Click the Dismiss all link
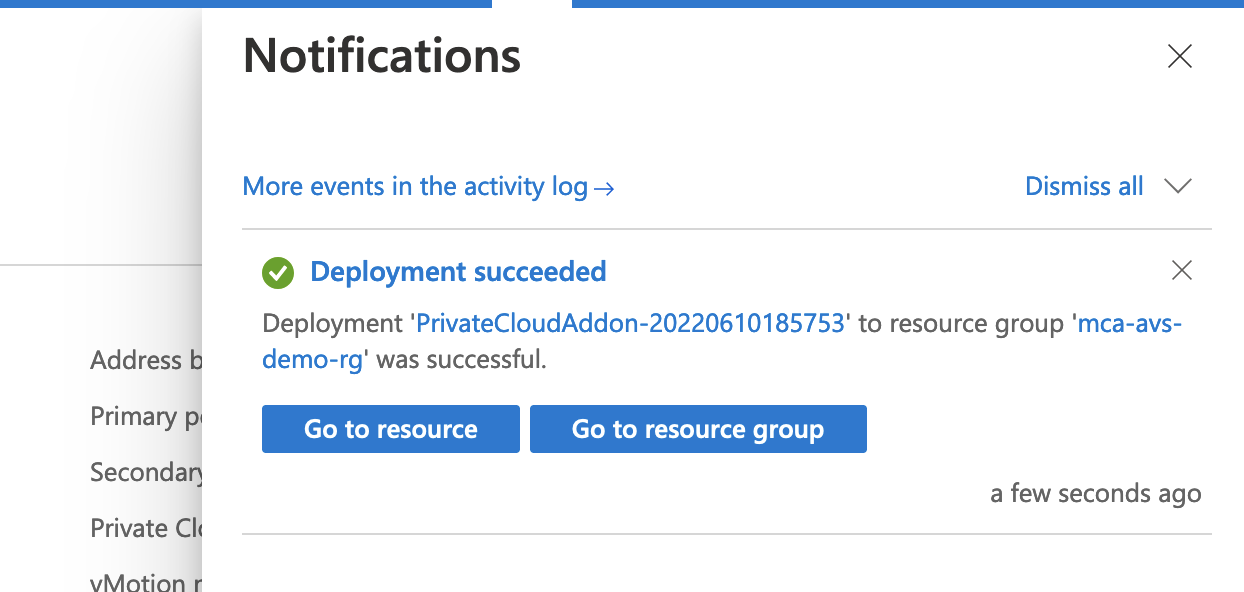This screenshot has width=1244, height=592. pos(1084,187)
